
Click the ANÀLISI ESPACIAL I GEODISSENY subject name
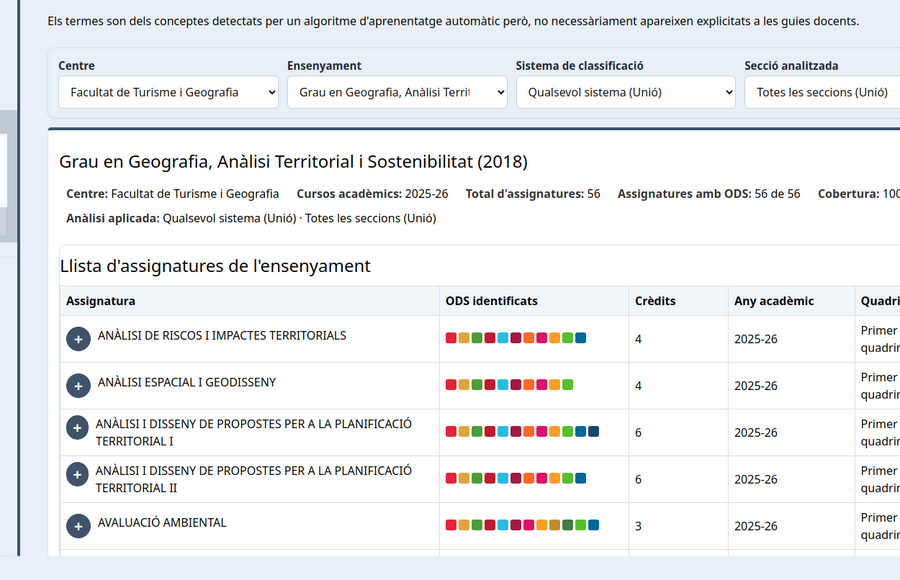(187, 382)
